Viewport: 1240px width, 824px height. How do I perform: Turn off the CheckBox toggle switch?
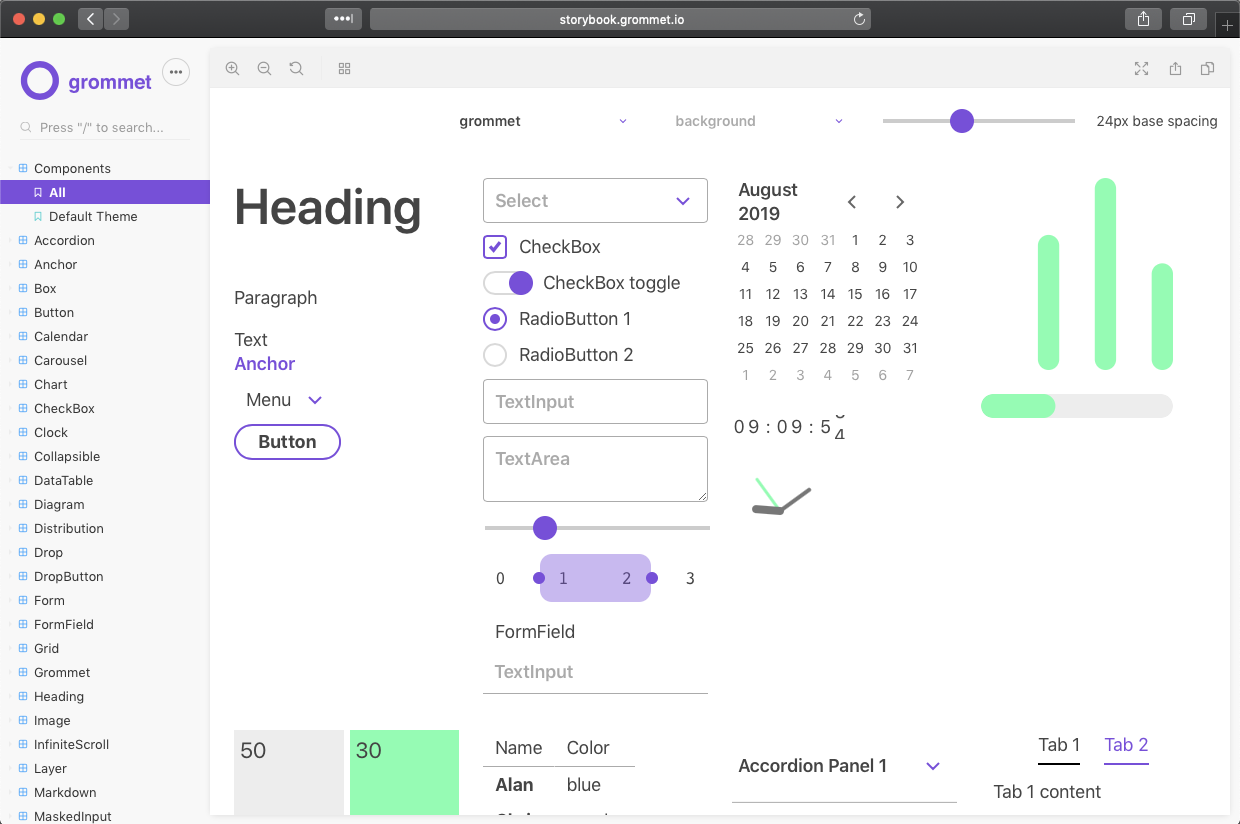tap(508, 283)
